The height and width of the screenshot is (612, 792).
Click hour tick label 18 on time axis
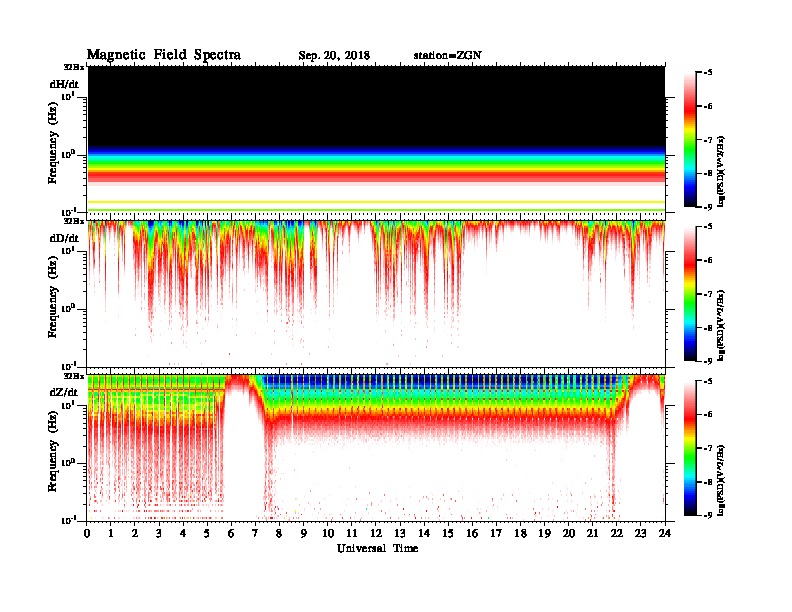(520, 533)
